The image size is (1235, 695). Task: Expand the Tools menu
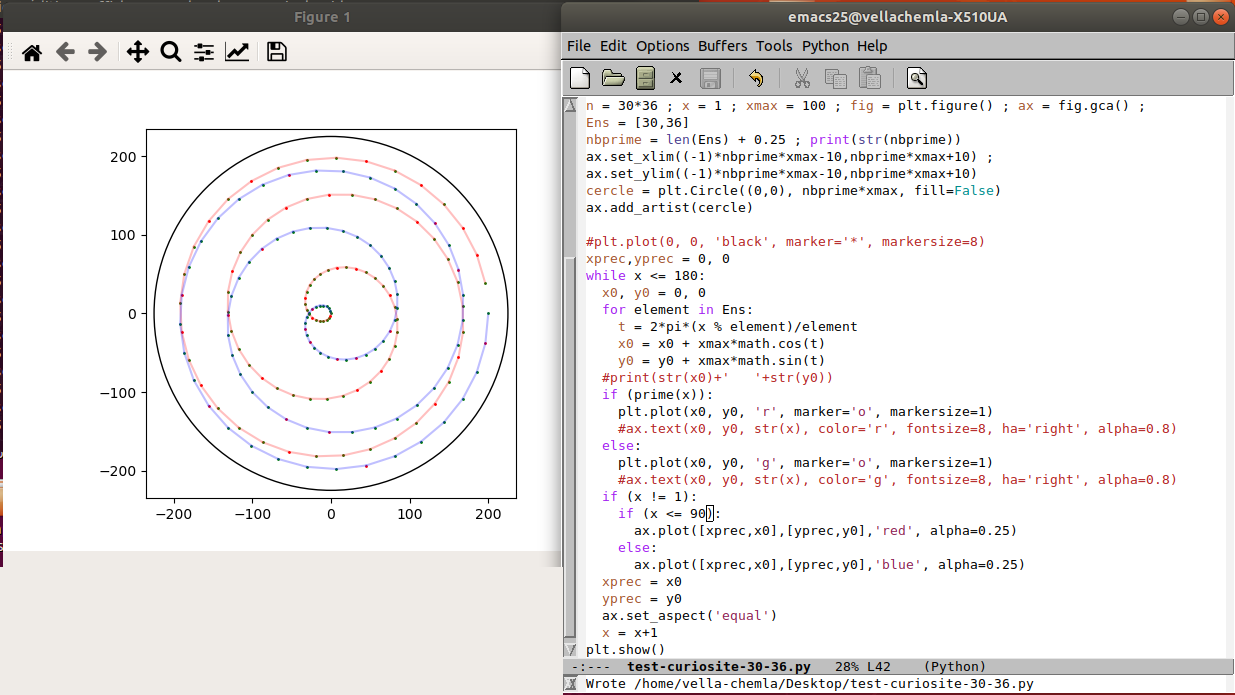click(774, 46)
